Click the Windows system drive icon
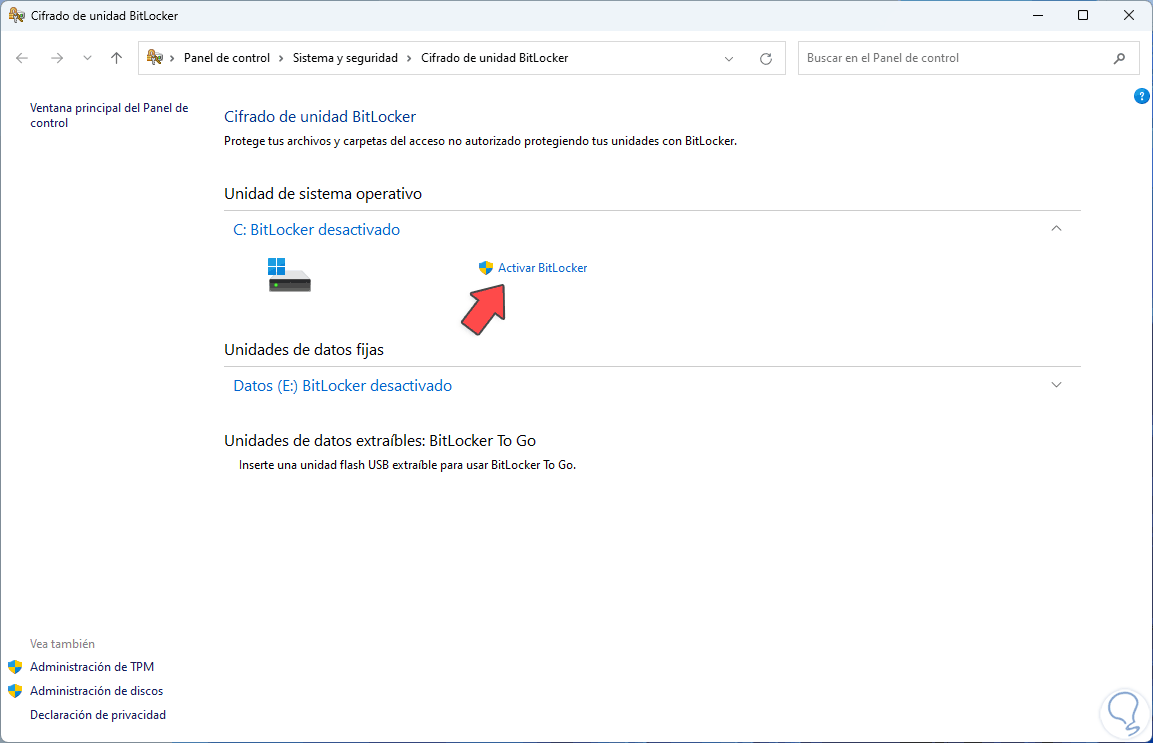Image resolution: width=1153 pixels, height=743 pixels. [289, 274]
